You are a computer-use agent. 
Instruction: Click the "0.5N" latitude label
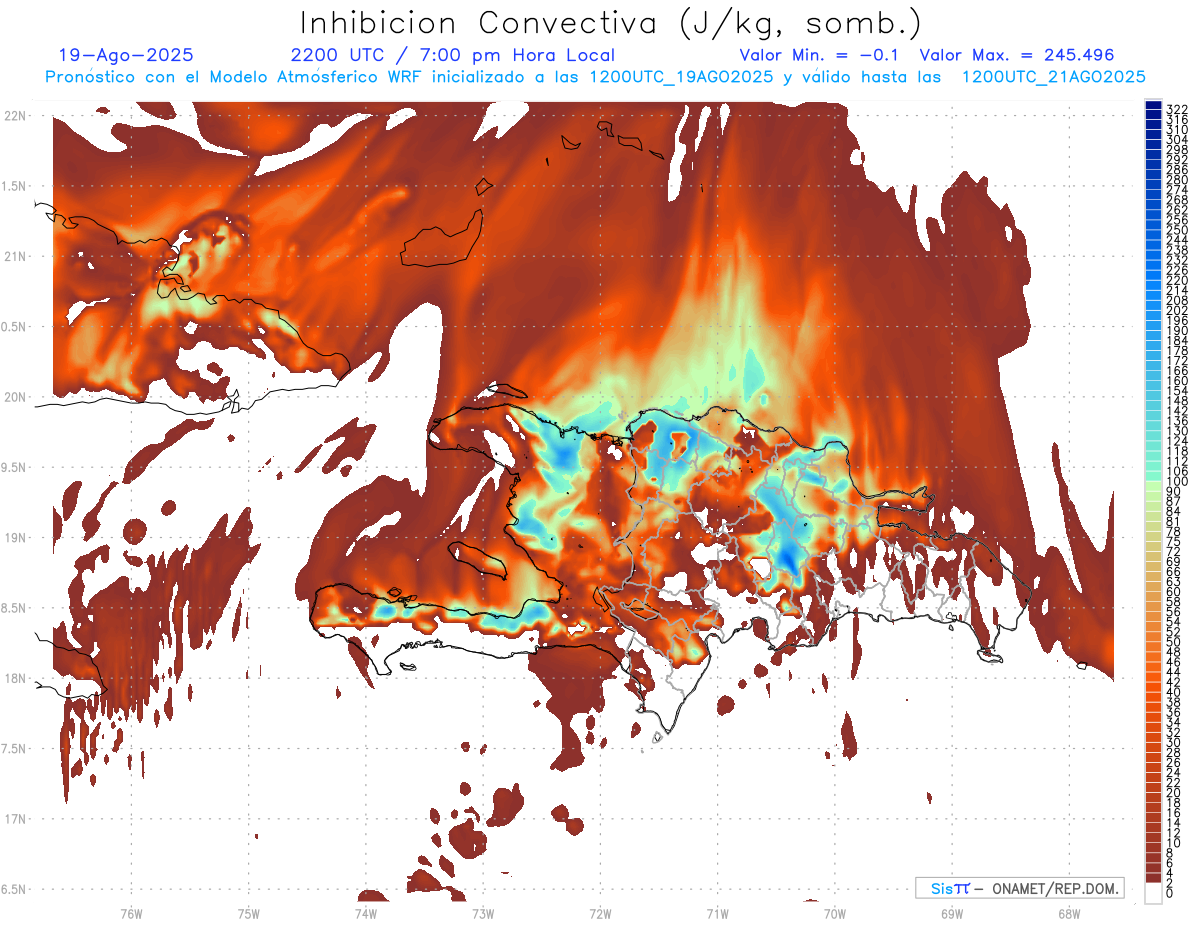pyautogui.click(x=15, y=327)
